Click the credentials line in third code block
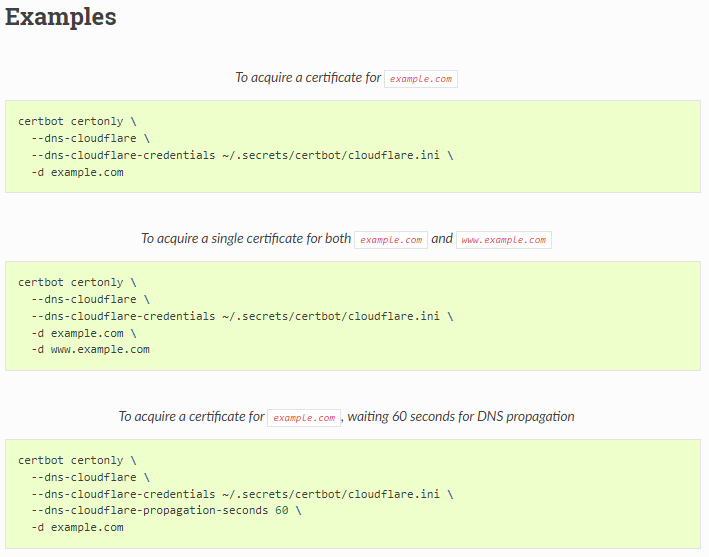This screenshot has width=709, height=557. (242, 494)
